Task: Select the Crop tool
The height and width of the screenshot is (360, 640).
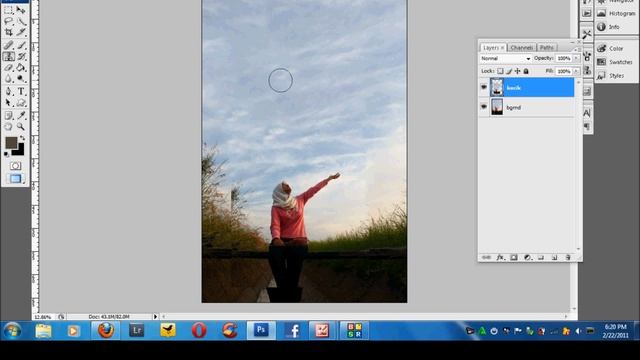Action: (9, 32)
